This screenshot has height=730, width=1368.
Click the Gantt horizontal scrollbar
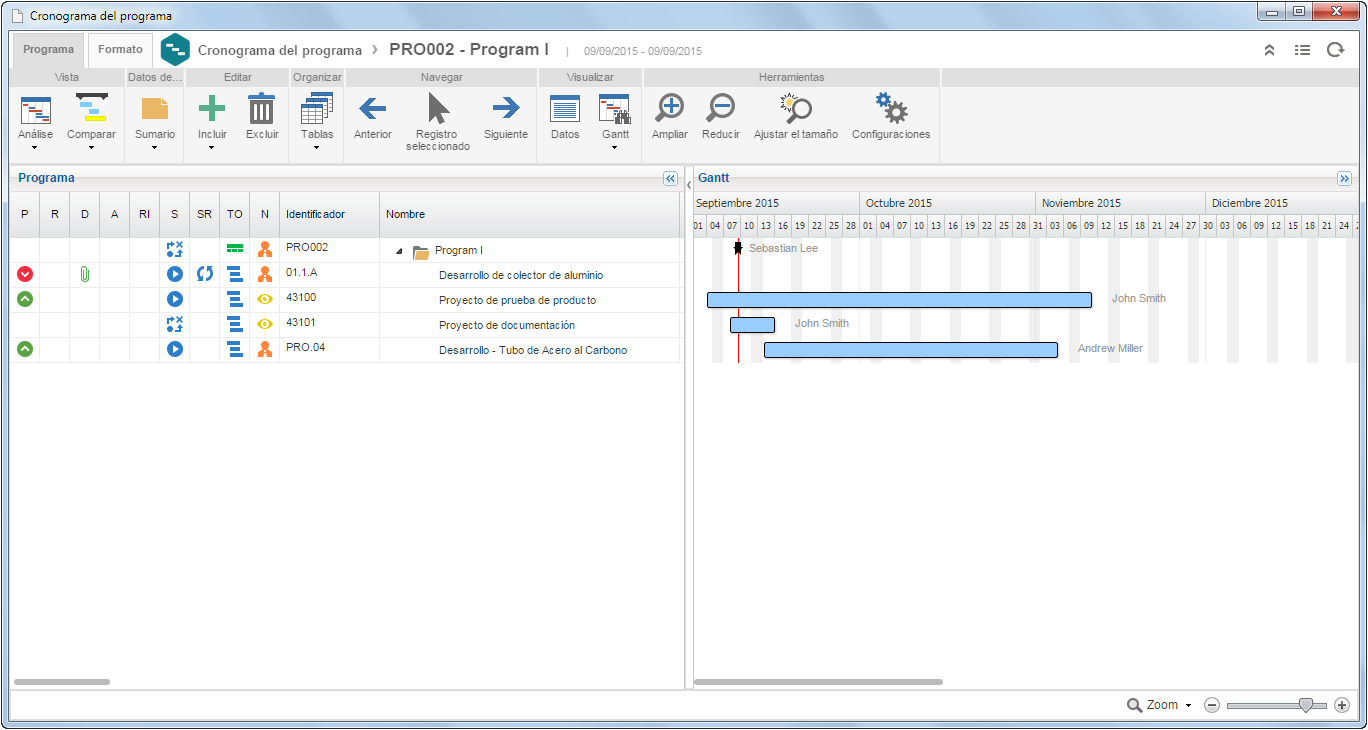tap(818, 682)
